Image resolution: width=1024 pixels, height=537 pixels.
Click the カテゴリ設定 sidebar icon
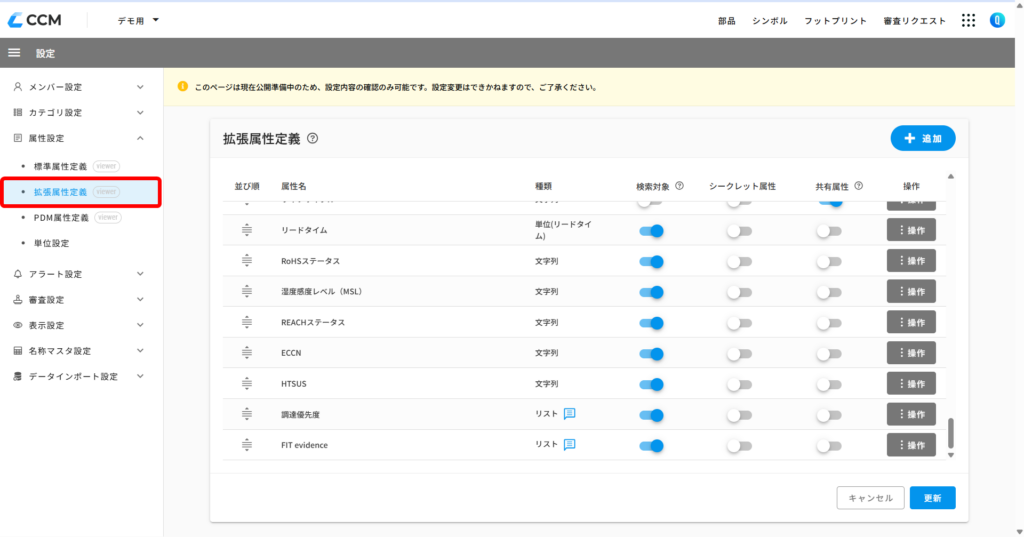(x=18, y=112)
